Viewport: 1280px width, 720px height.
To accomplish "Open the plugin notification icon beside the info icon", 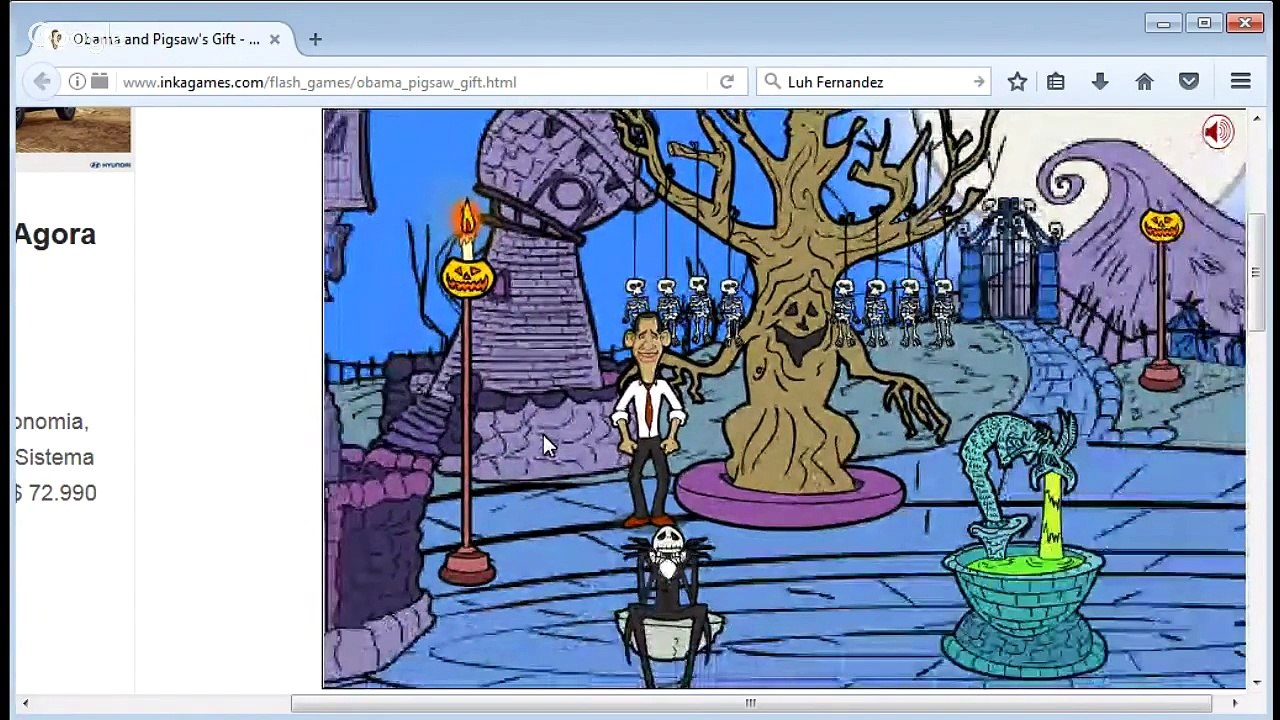I will point(100,82).
